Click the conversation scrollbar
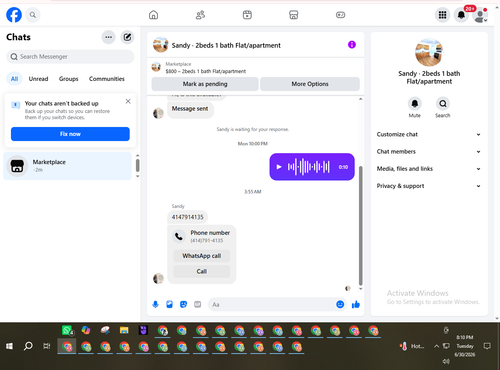The image size is (500, 370). coord(360,225)
